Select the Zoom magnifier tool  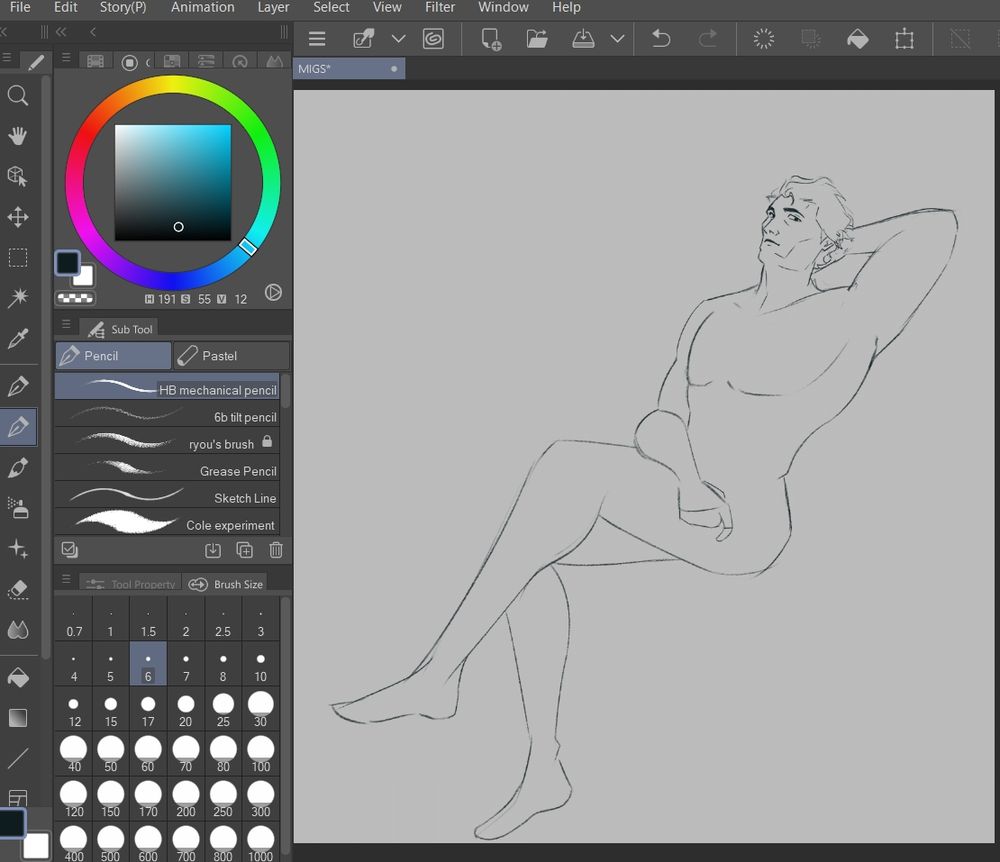pos(18,96)
